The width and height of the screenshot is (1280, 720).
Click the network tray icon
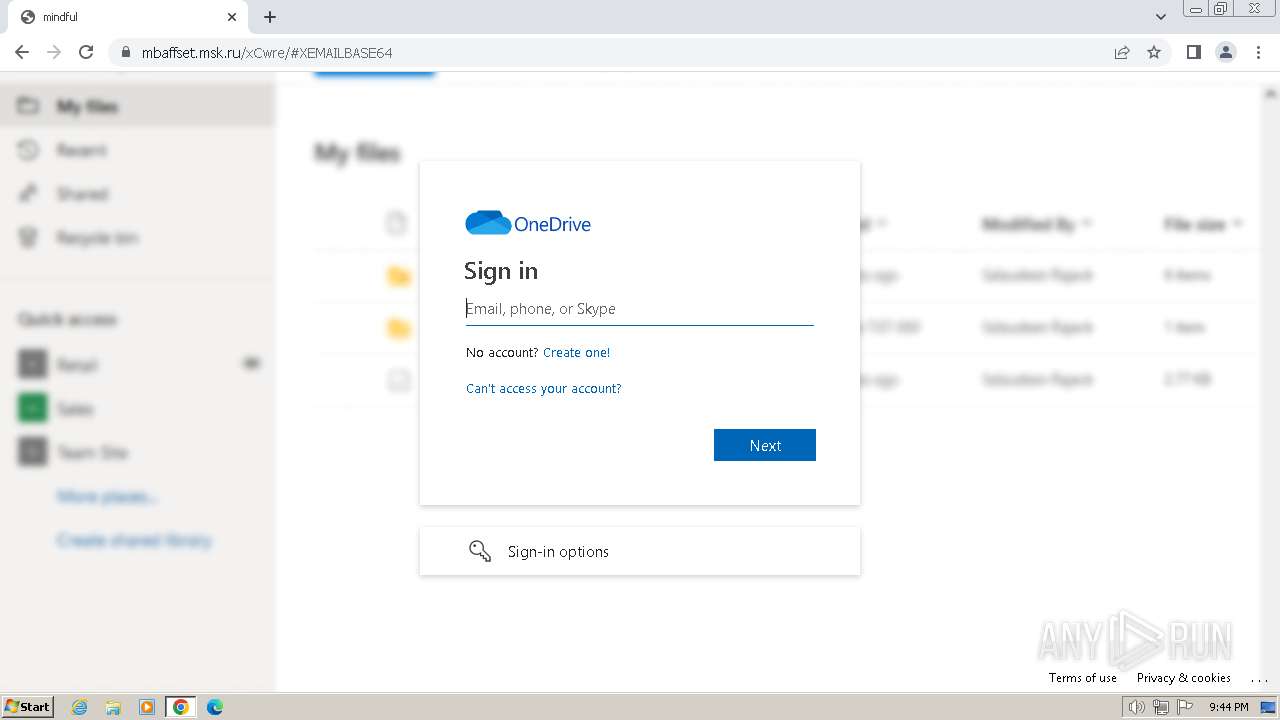pyautogui.click(x=1160, y=707)
